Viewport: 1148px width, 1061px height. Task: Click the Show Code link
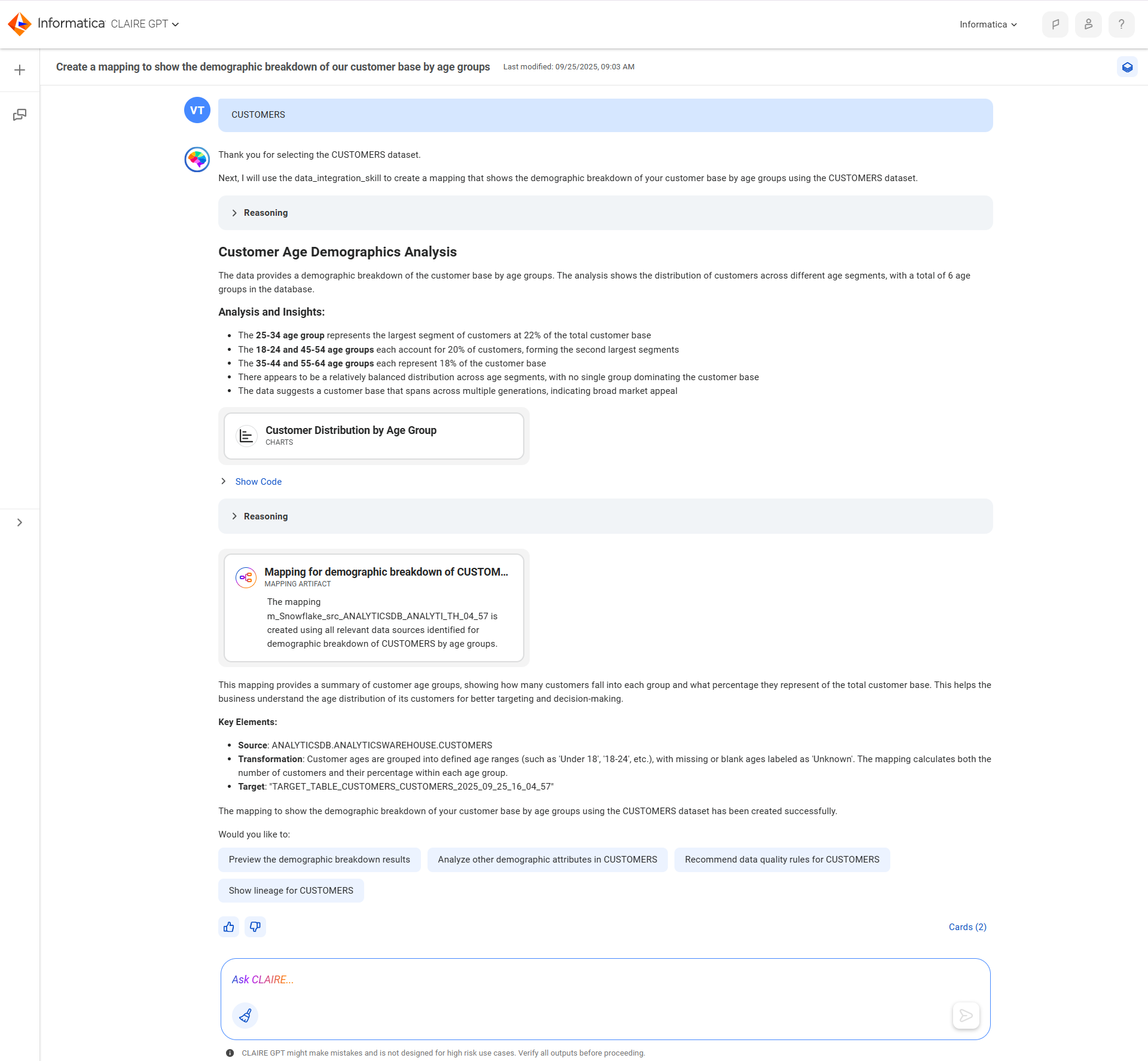tap(258, 482)
